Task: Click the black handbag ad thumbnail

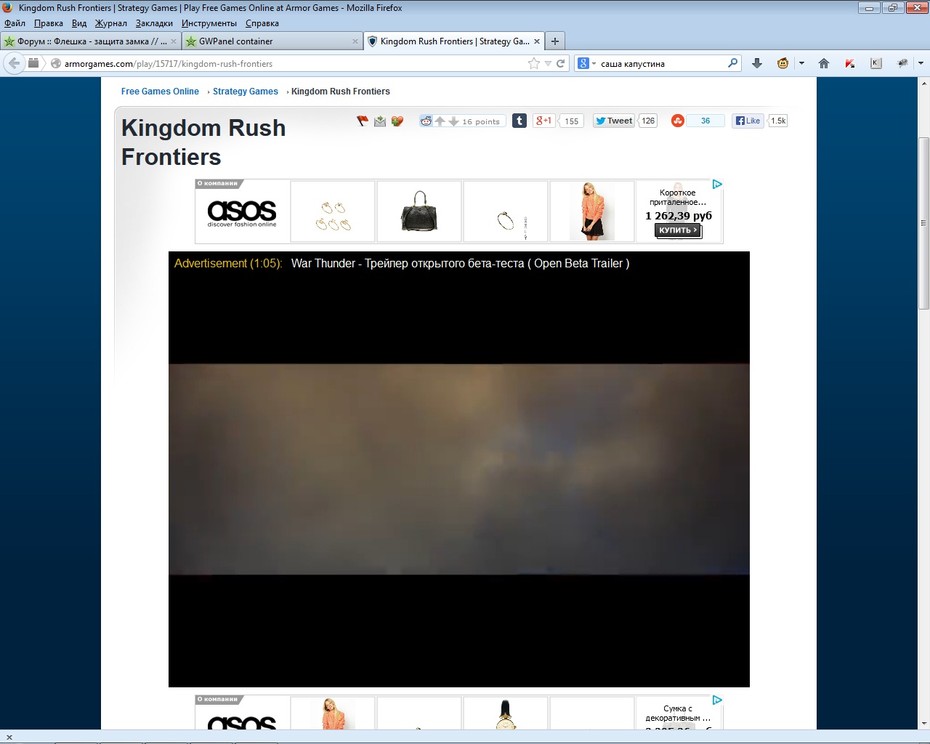Action: [x=419, y=212]
